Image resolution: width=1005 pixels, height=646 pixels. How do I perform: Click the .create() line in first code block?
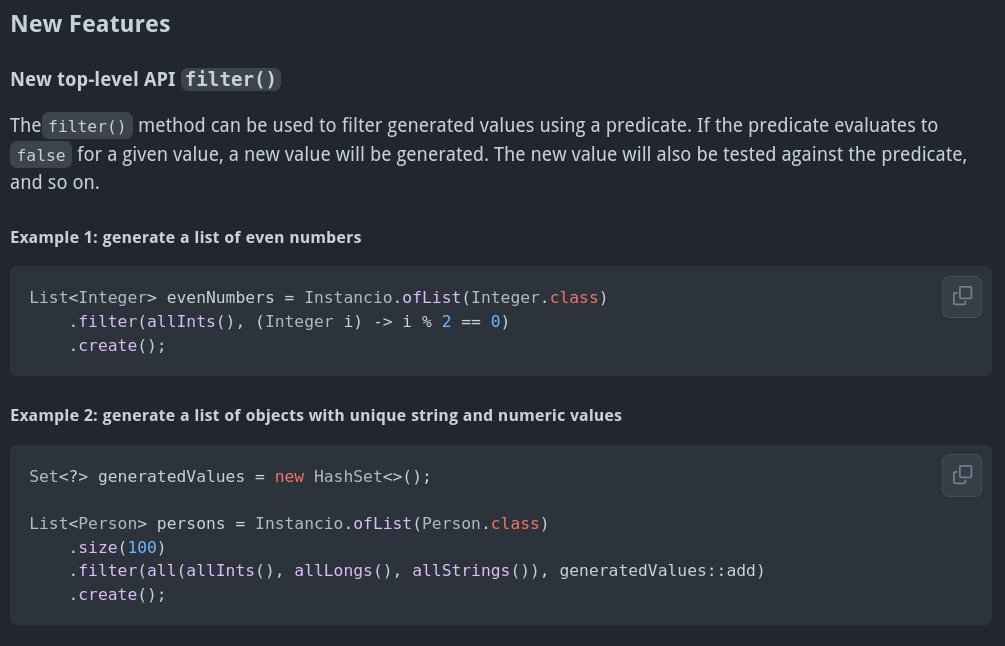117,345
